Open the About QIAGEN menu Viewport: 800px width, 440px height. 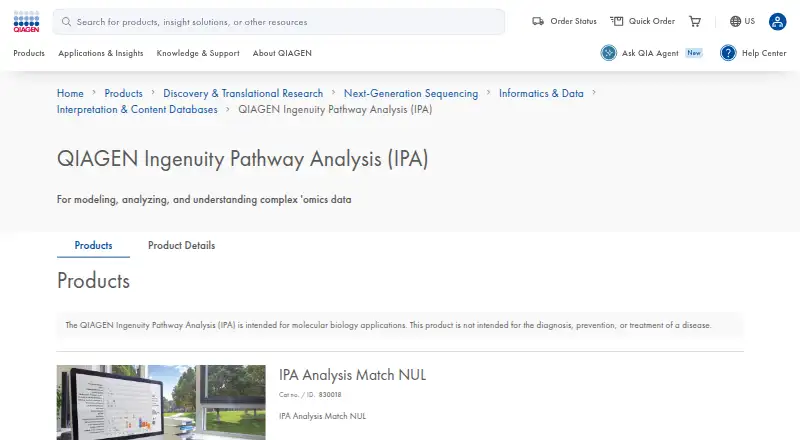(282, 53)
